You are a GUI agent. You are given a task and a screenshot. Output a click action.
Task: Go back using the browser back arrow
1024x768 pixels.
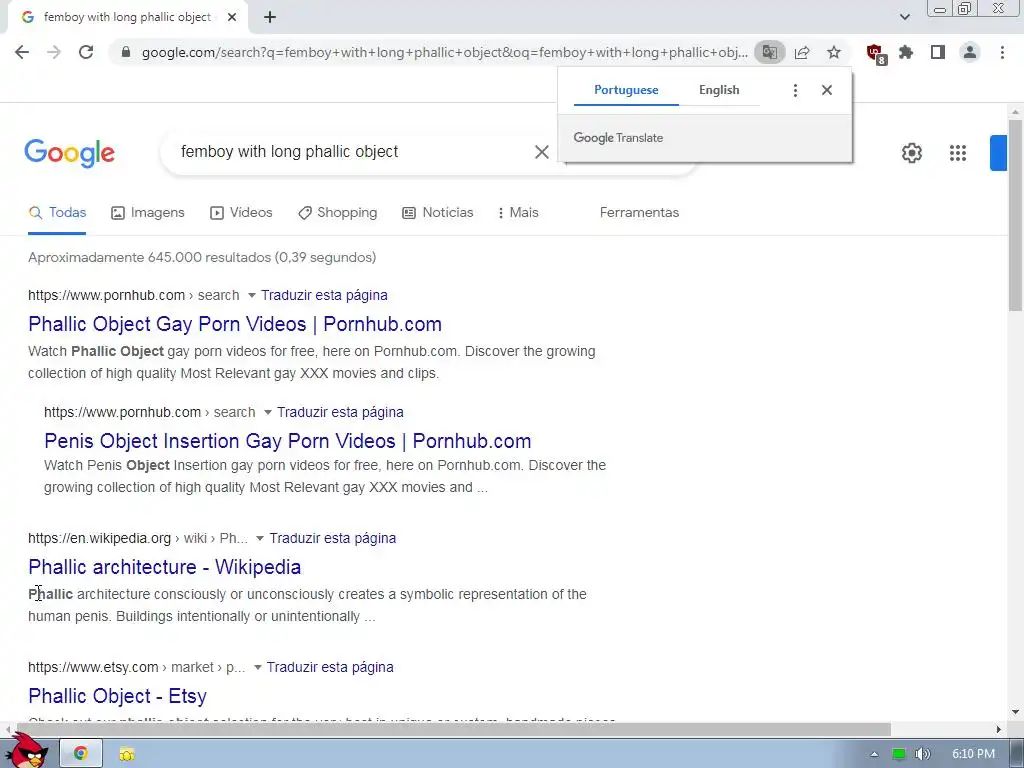[22, 52]
